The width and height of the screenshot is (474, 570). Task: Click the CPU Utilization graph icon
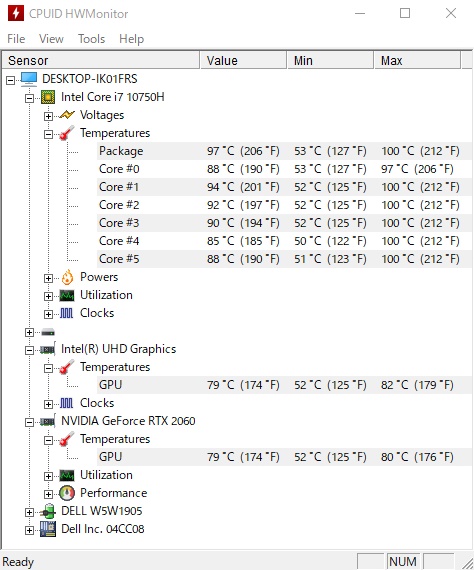67,296
